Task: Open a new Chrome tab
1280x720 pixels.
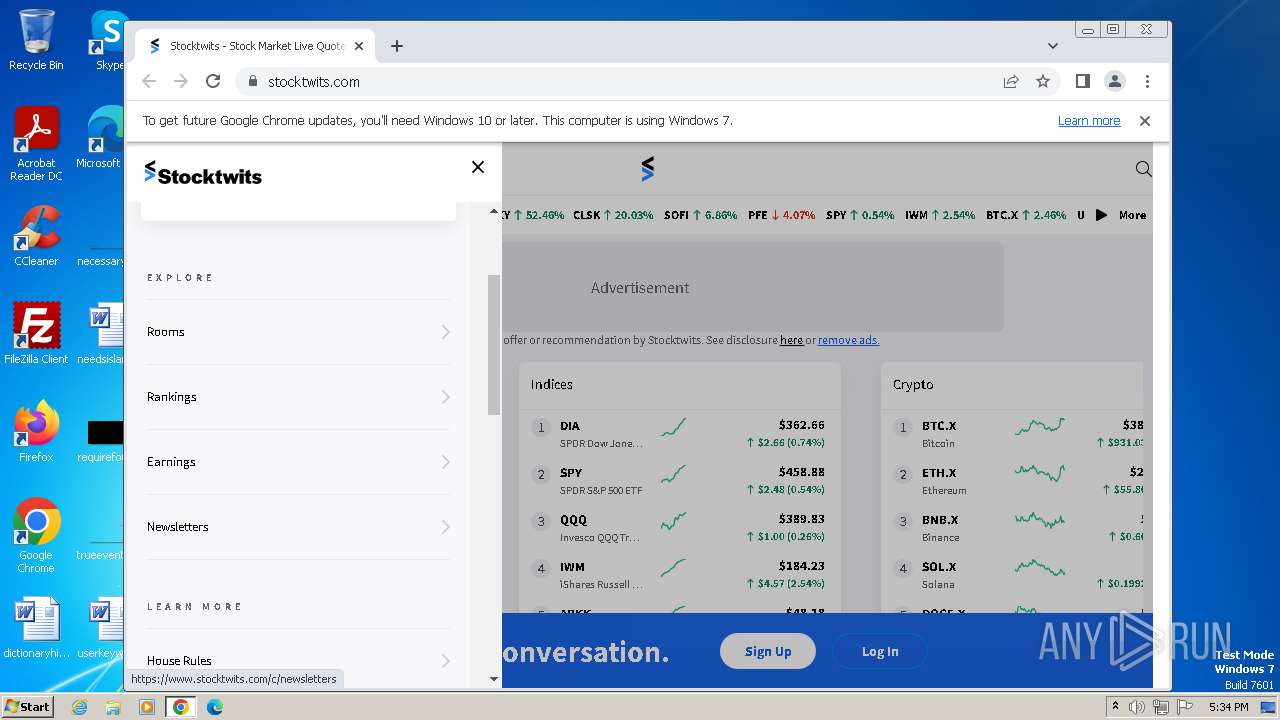Action: pyautogui.click(x=397, y=46)
